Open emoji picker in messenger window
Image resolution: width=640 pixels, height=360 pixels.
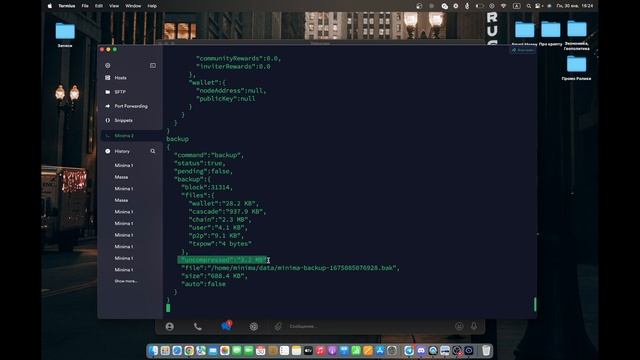[459, 326]
